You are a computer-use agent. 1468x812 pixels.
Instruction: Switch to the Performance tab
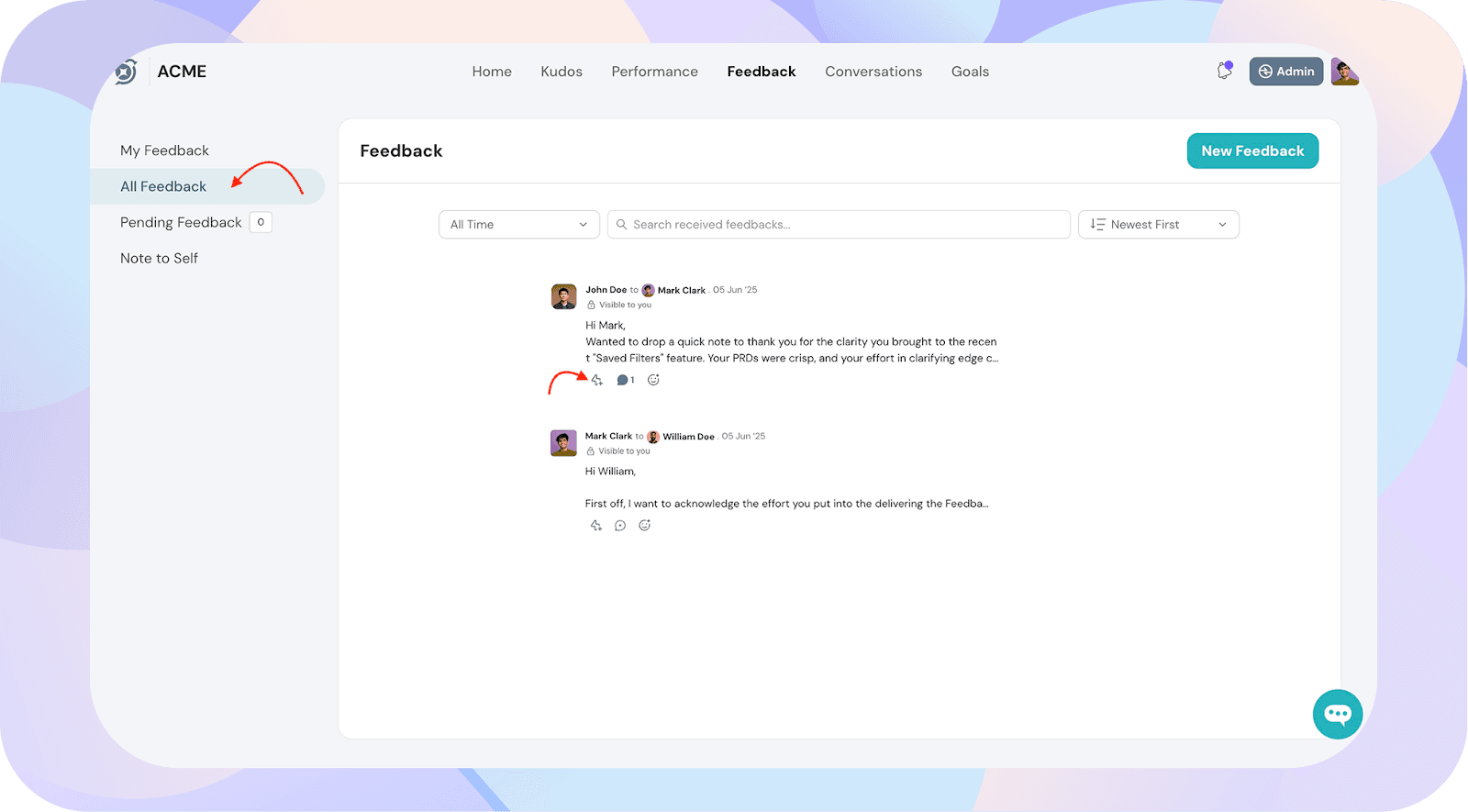[x=655, y=72]
